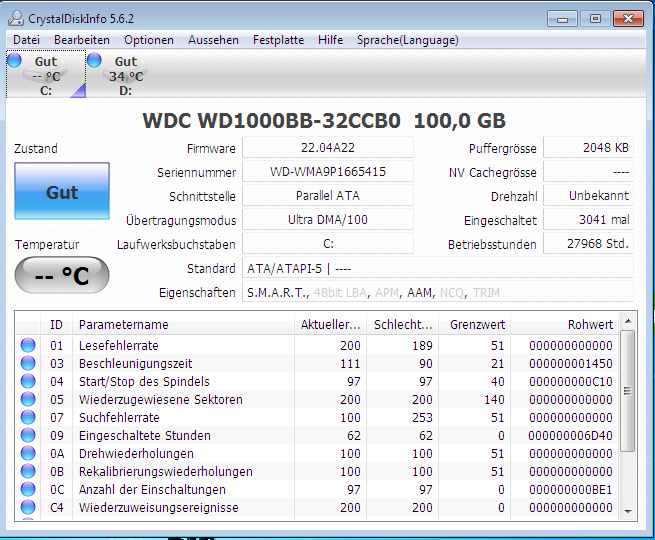Select the C: drive tab
The image size is (655, 540).
[46, 74]
